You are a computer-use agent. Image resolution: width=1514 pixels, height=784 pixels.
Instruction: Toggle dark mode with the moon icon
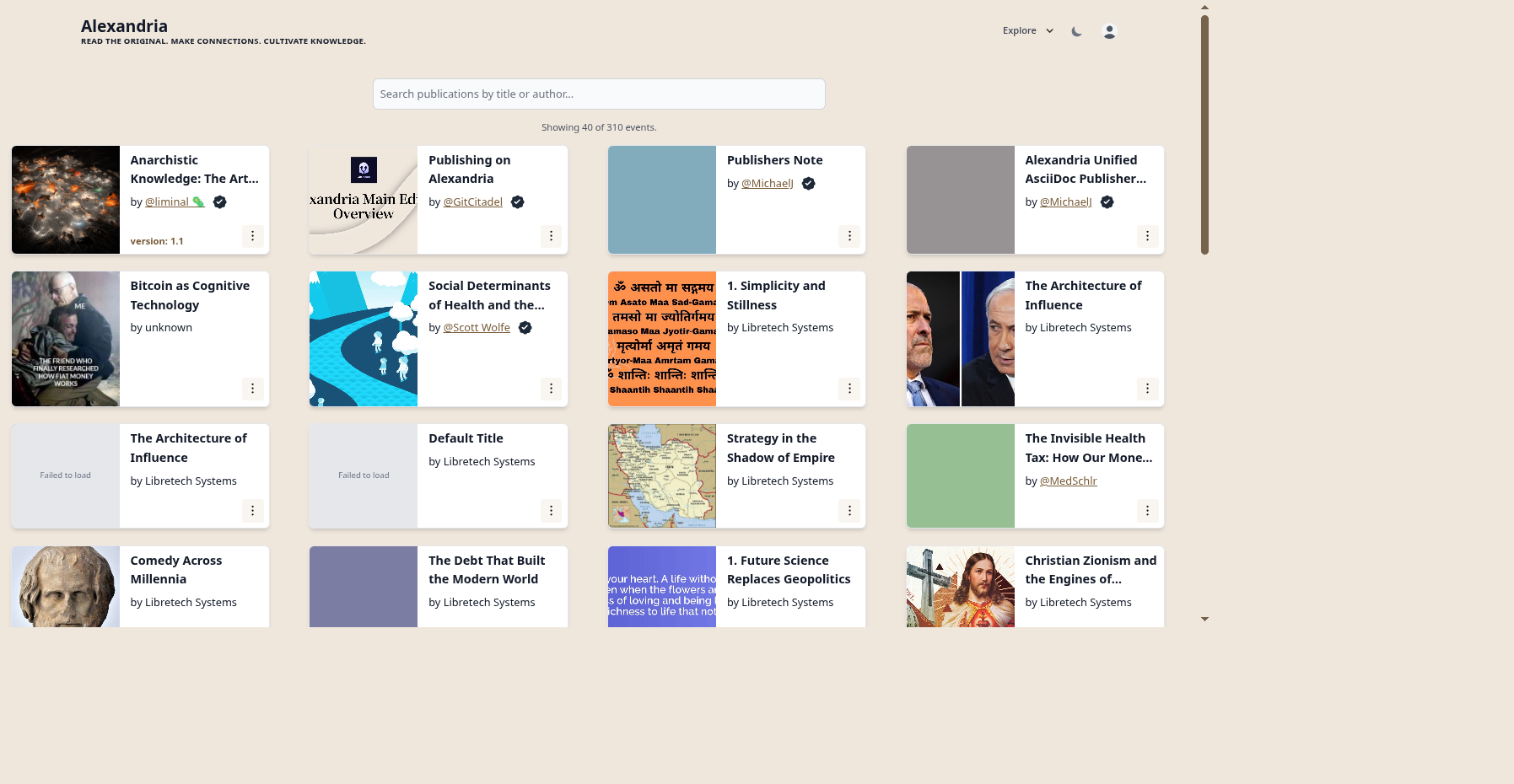[x=1076, y=31]
